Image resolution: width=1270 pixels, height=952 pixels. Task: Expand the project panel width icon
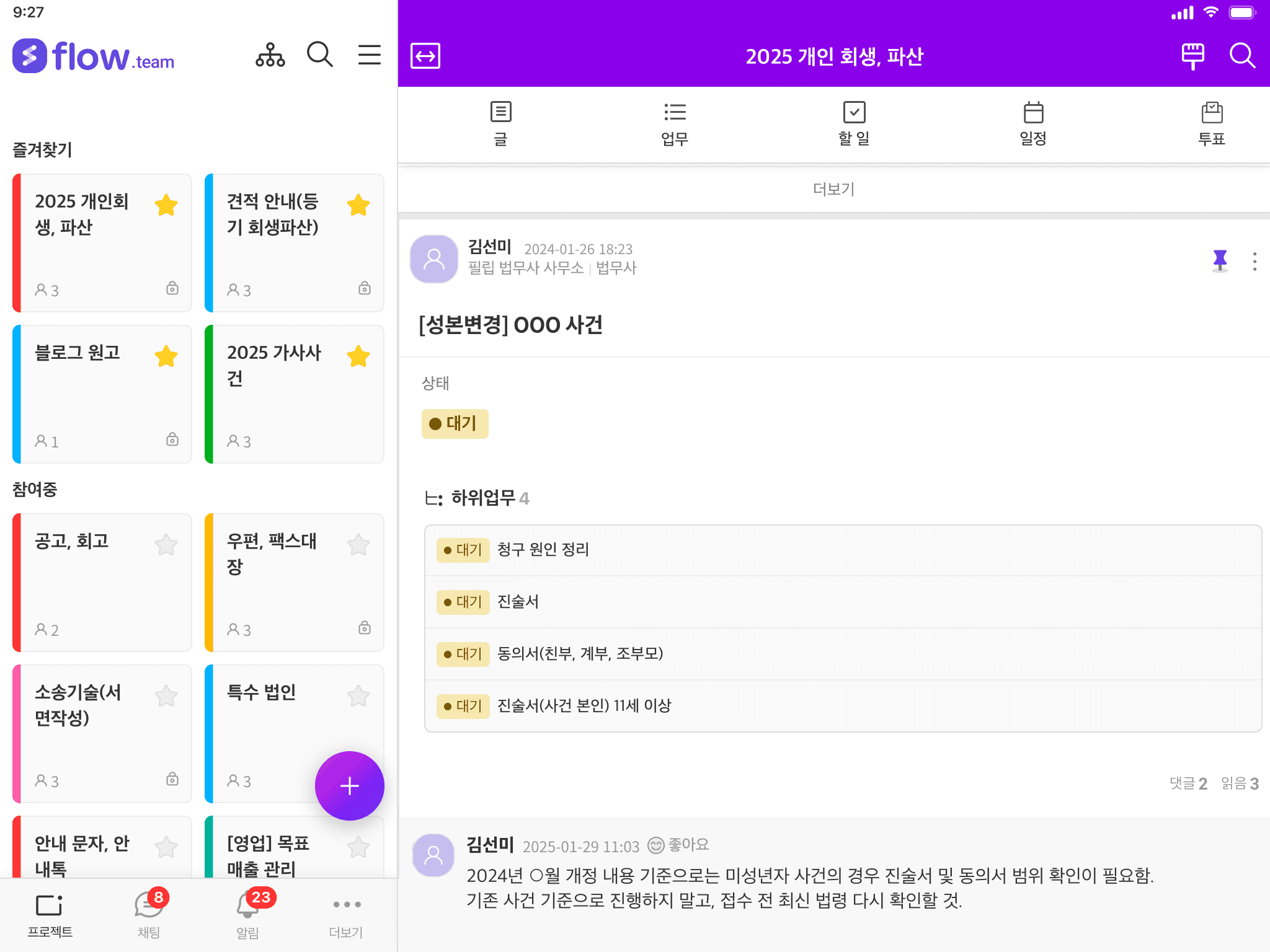tap(425, 56)
